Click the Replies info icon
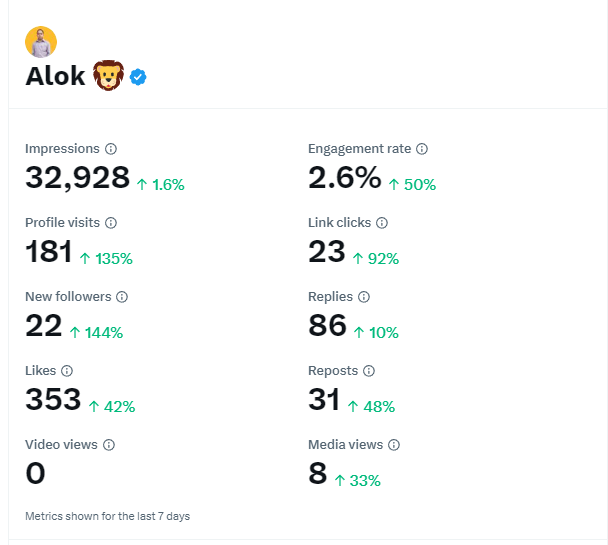 coord(364,297)
